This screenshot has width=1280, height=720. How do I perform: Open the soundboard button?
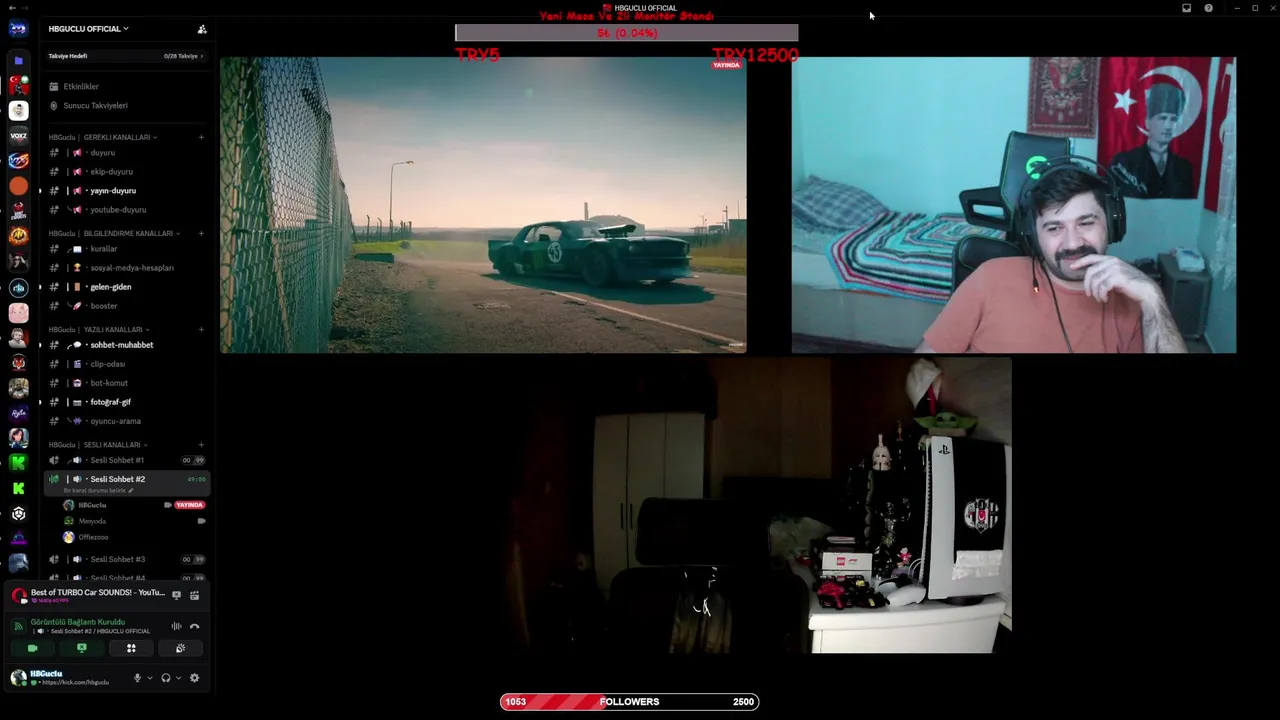(x=180, y=648)
